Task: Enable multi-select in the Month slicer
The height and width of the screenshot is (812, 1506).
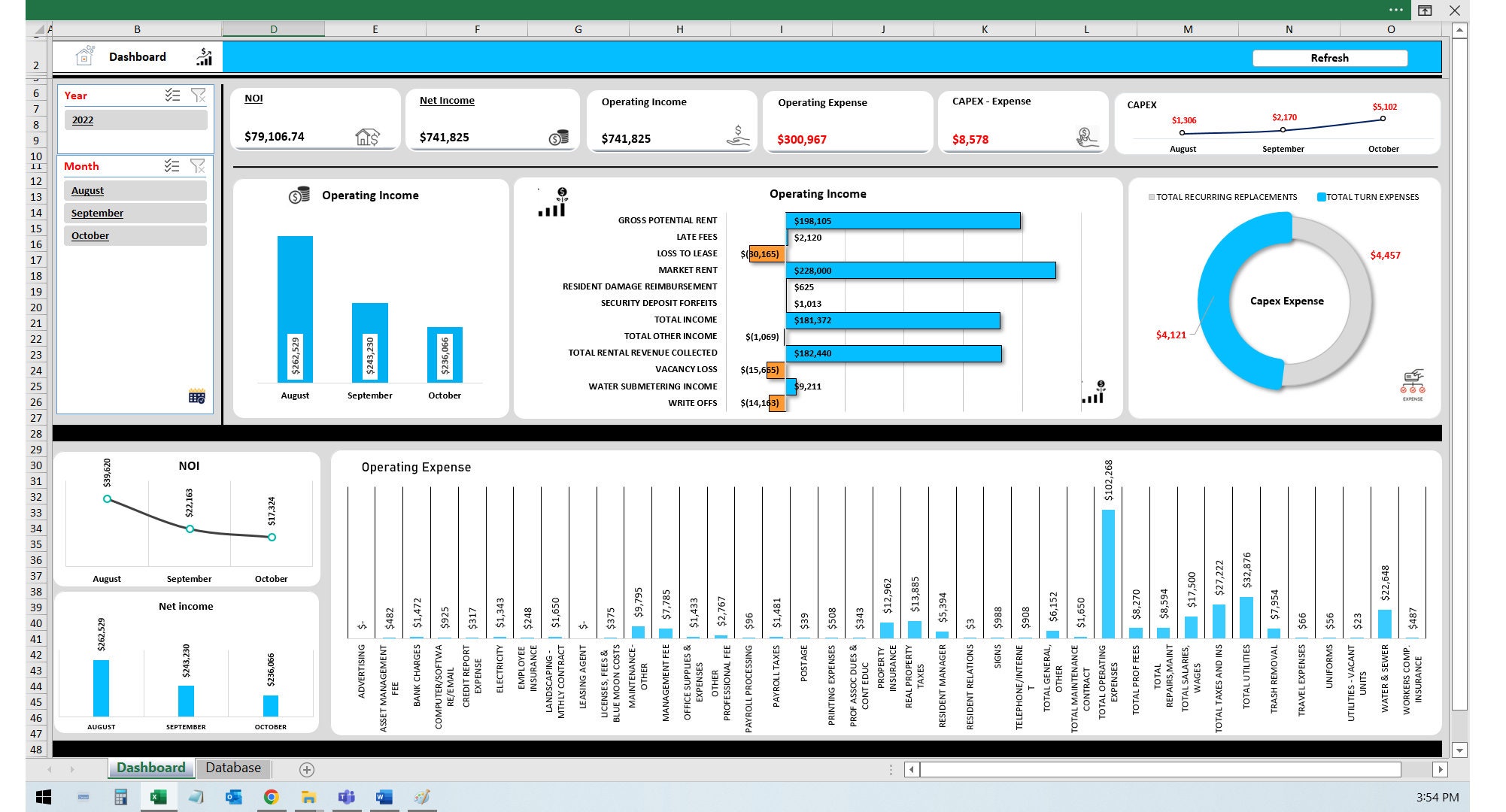Action: point(172,166)
